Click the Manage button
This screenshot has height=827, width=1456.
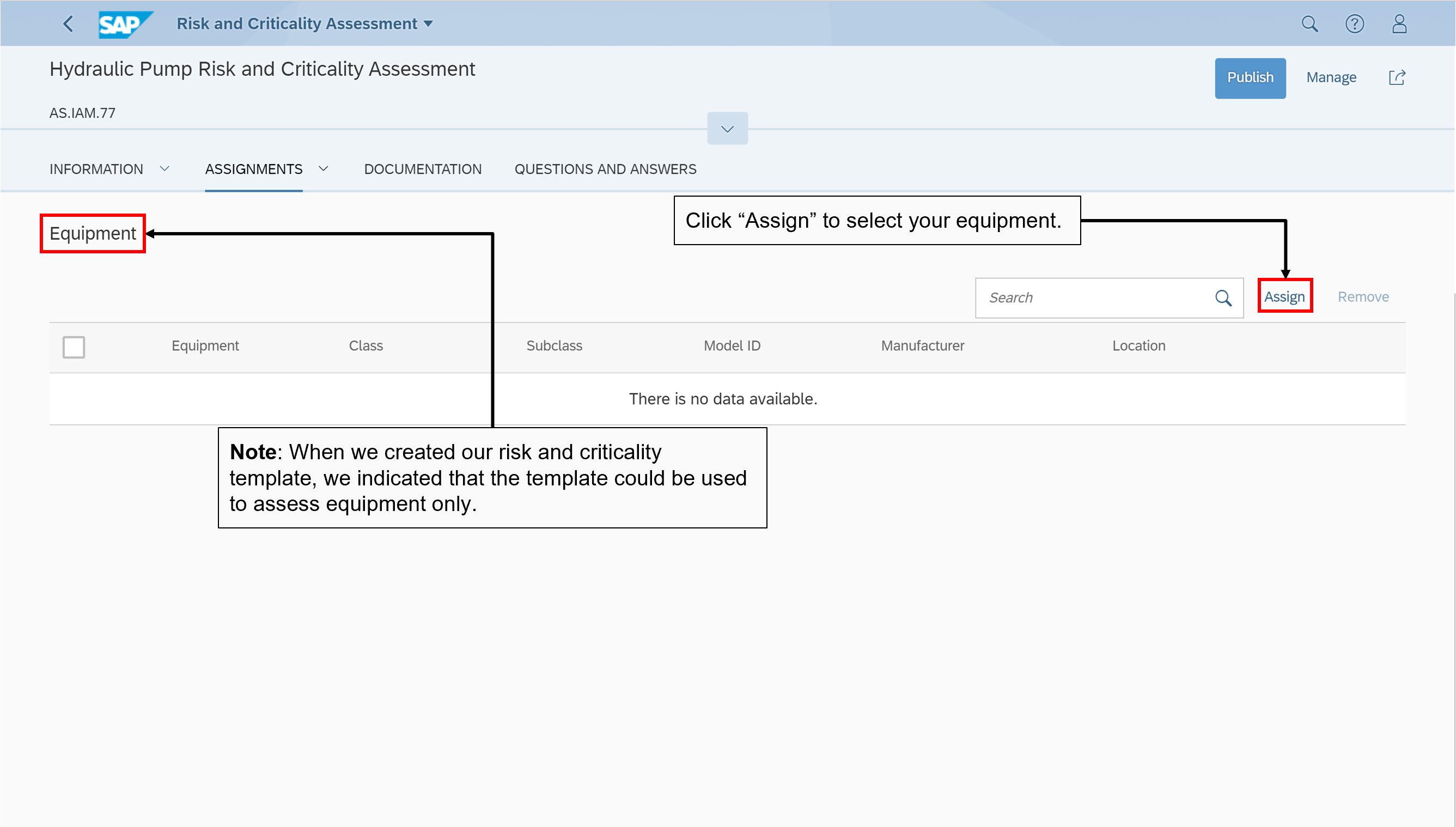[x=1331, y=78]
